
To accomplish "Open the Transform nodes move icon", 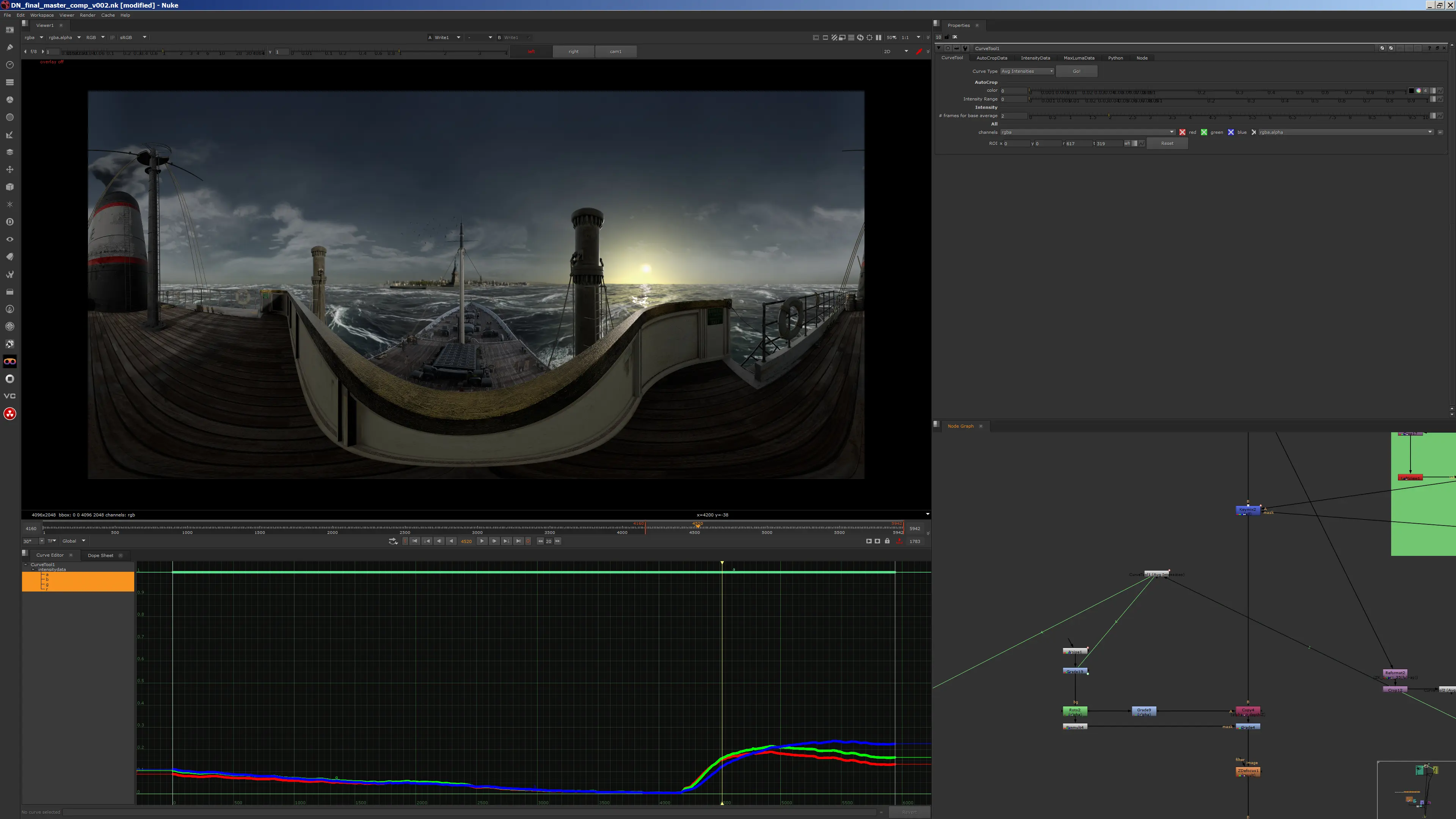I will click(x=9, y=169).
